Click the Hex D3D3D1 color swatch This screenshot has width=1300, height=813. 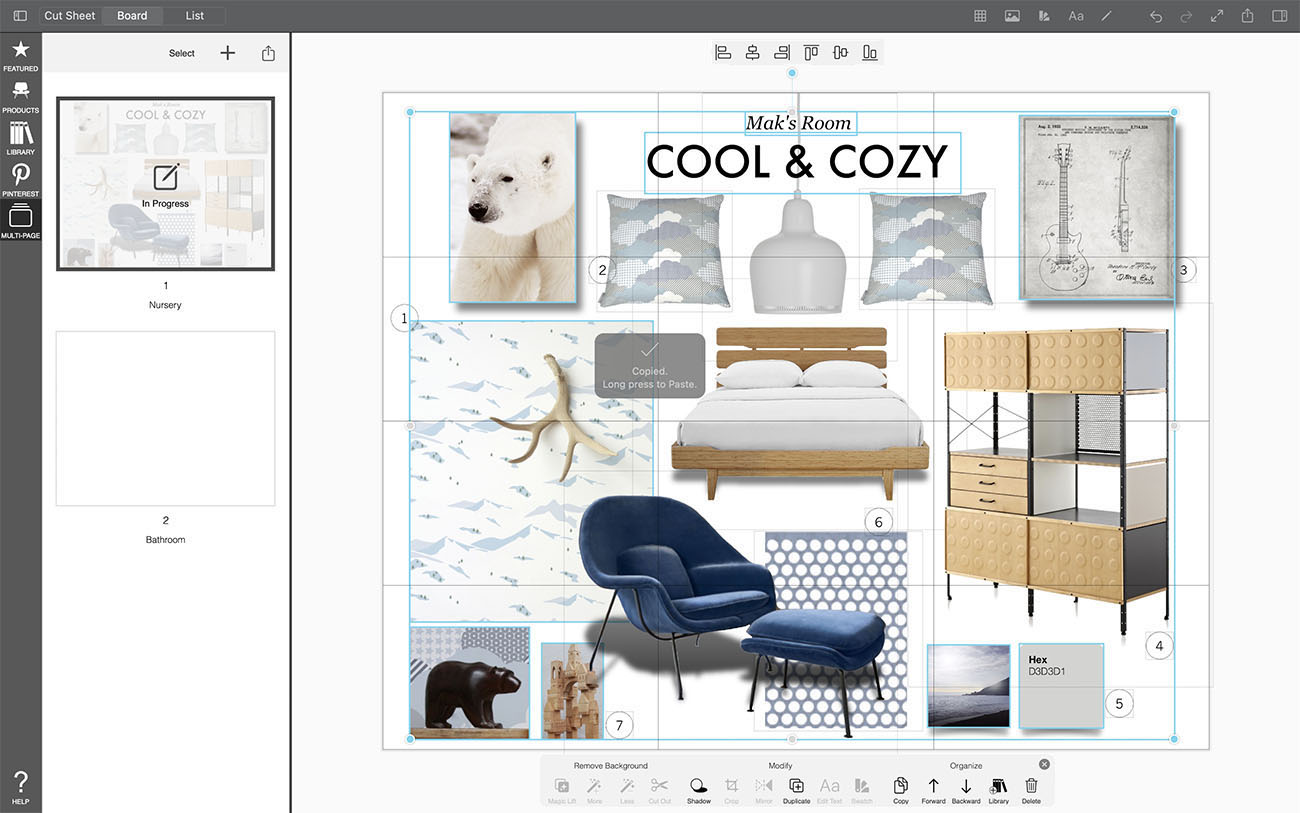tap(1060, 686)
